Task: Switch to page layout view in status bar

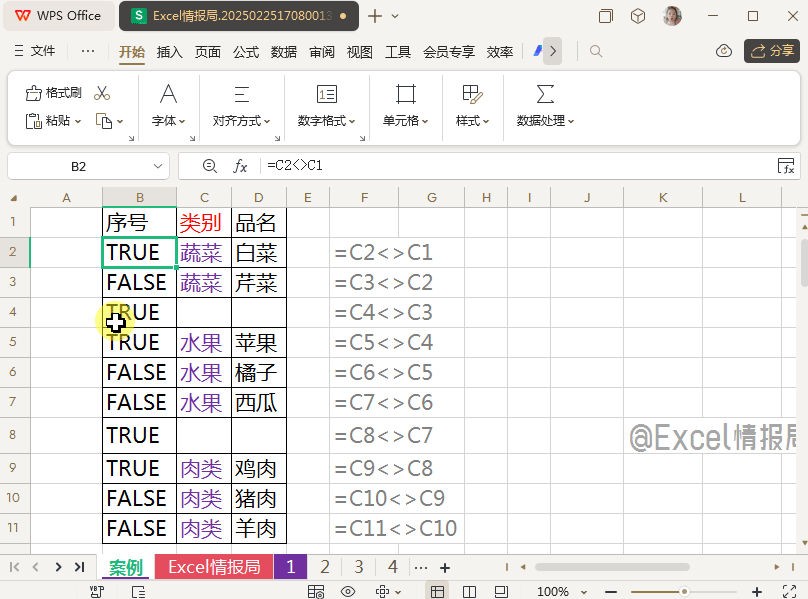Action: [x=470, y=591]
